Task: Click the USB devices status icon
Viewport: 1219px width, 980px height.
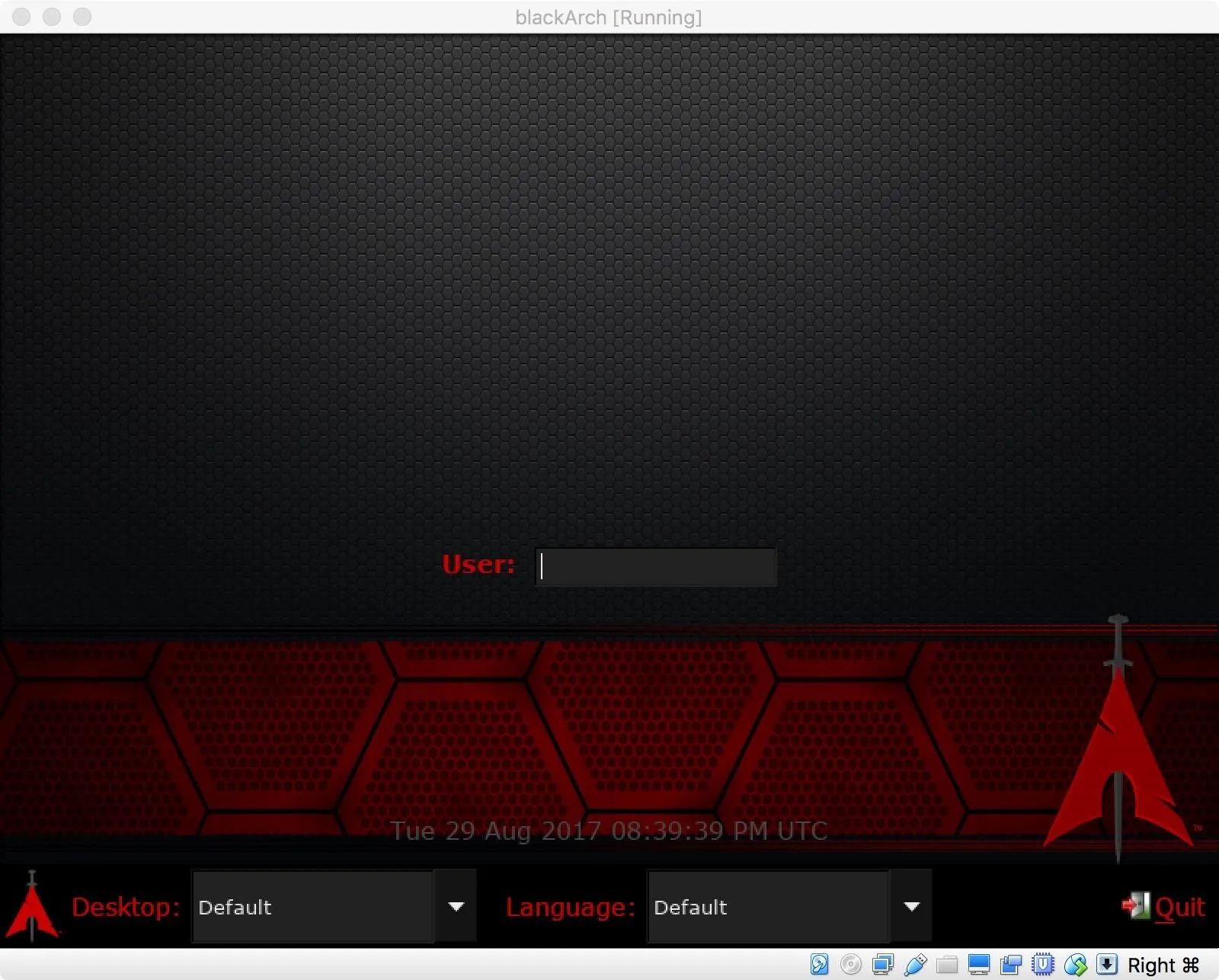Action: click(915, 964)
